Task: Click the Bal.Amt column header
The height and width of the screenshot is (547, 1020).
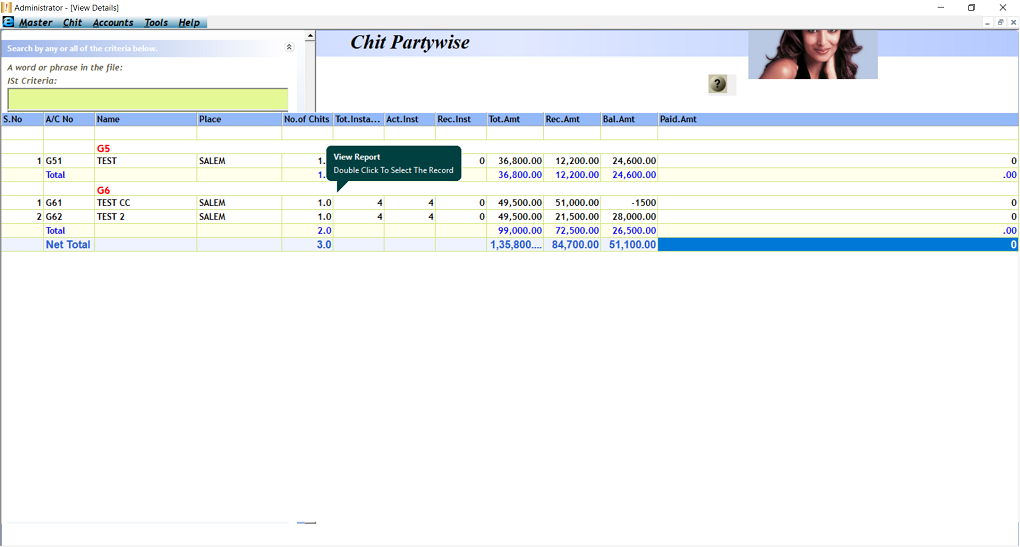Action: pyautogui.click(x=628, y=120)
